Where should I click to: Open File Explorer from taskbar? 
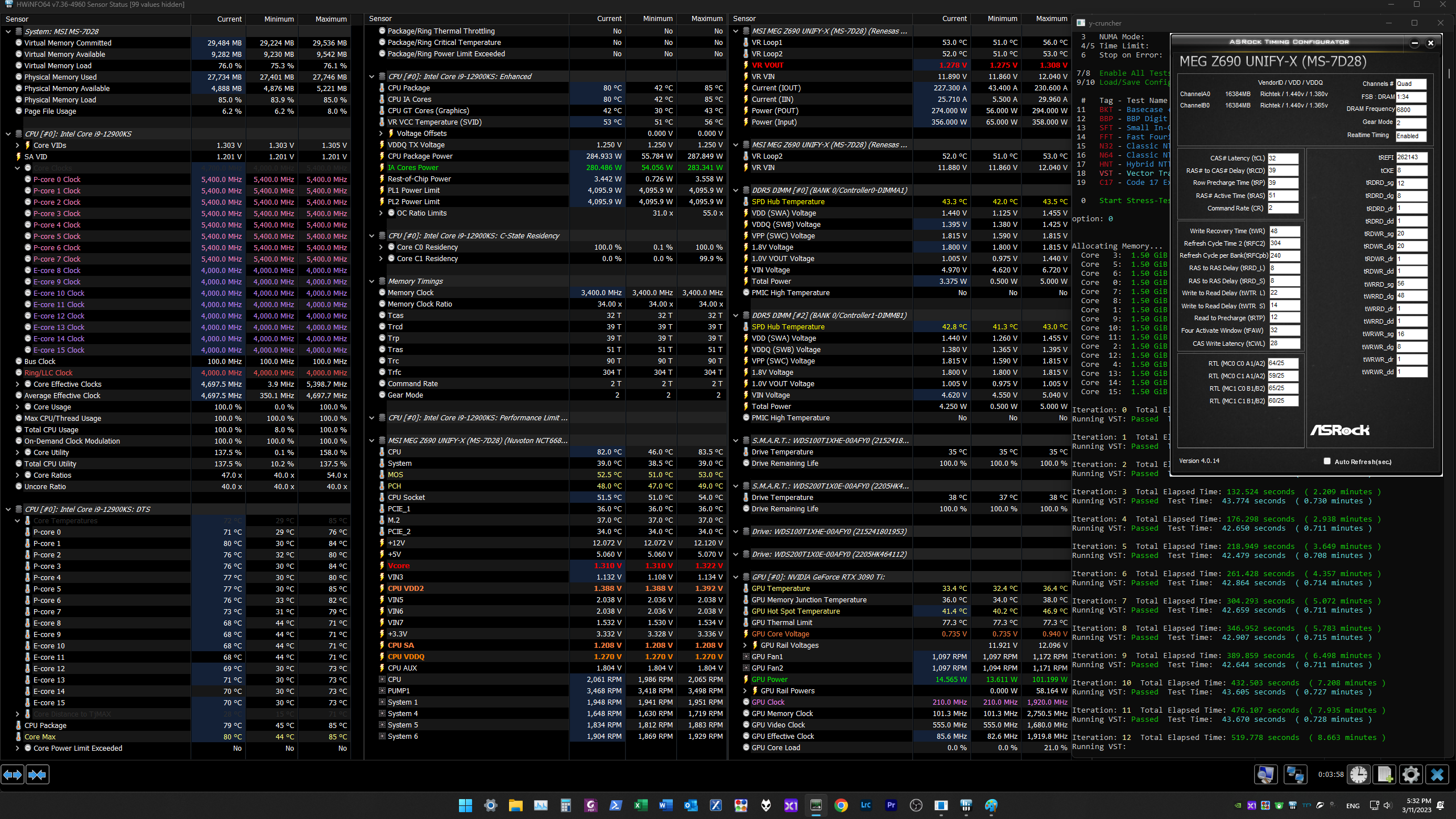[515, 805]
